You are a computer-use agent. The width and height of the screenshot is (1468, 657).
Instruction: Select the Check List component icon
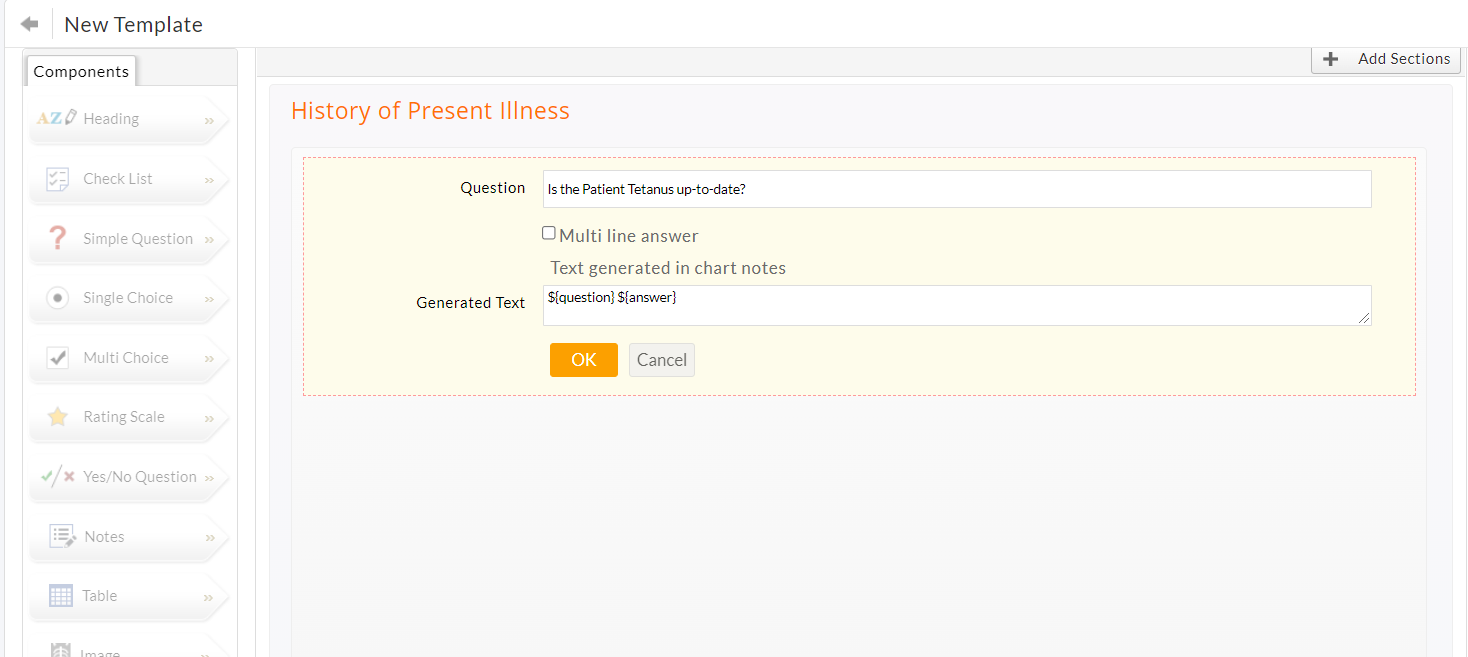(x=57, y=179)
